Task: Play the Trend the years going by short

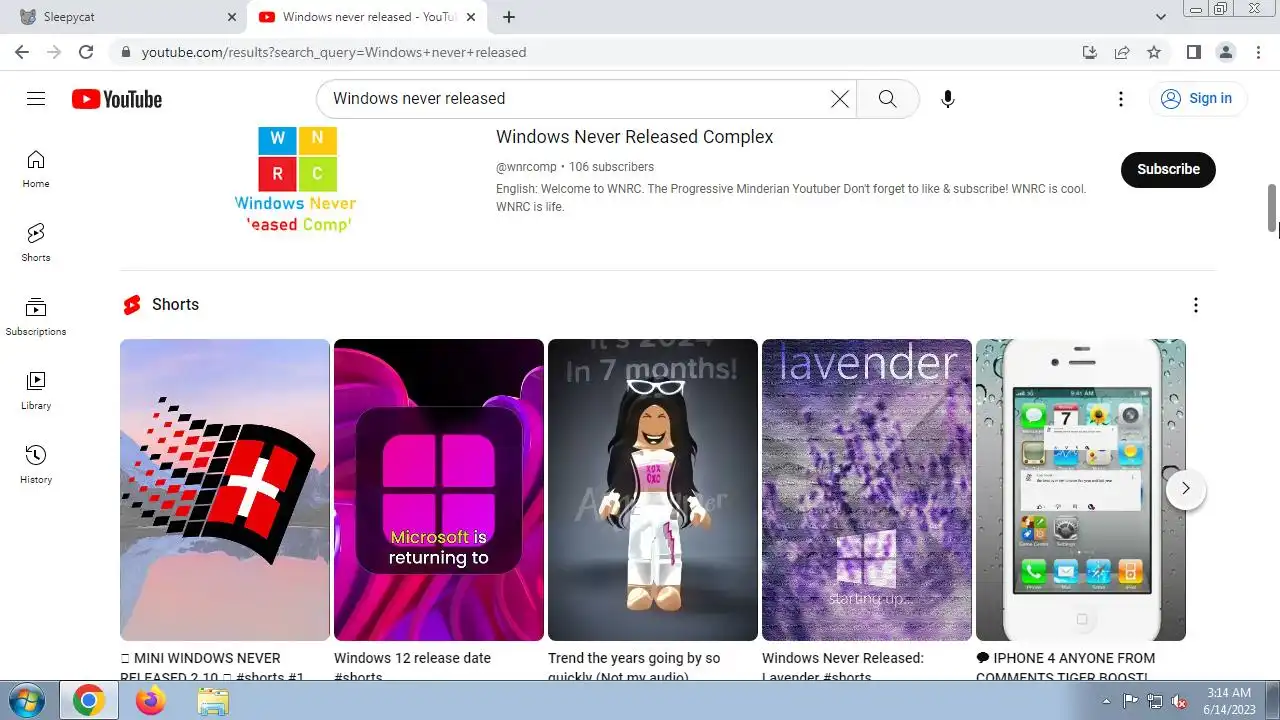Action: coord(653,490)
